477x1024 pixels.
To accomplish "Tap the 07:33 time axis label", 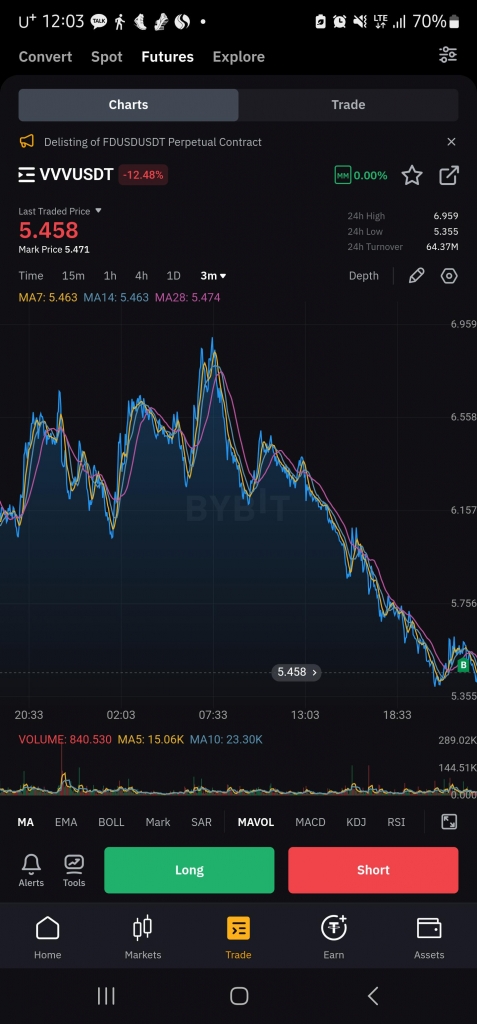I will (x=213, y=715).
